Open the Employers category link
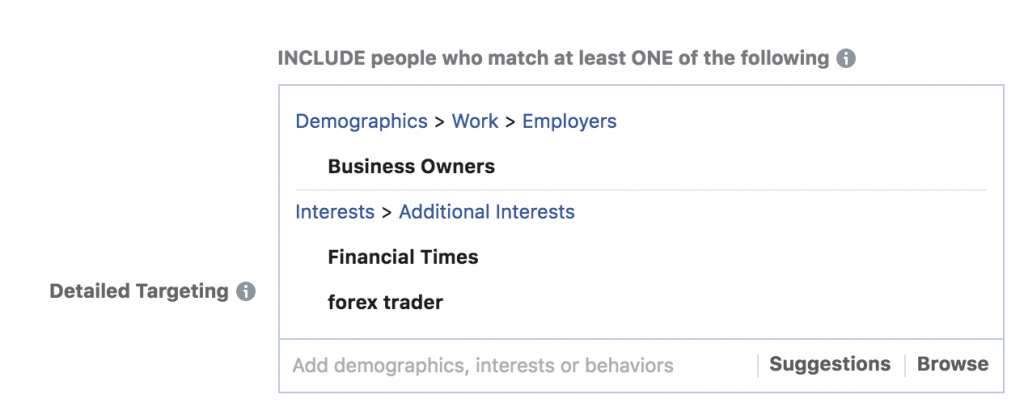Viewport: 1024px width, 403px height. tap(569, 121)
